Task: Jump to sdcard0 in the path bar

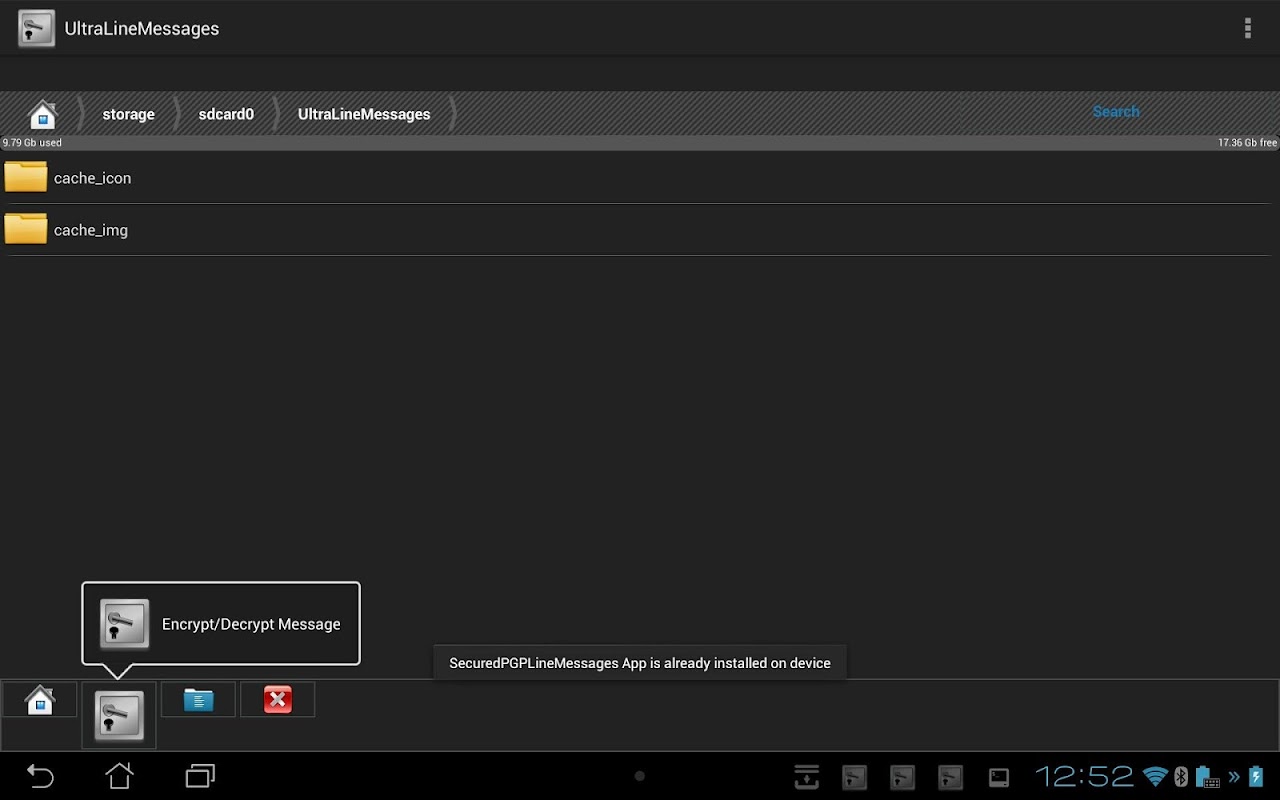Action: (226, 114)
